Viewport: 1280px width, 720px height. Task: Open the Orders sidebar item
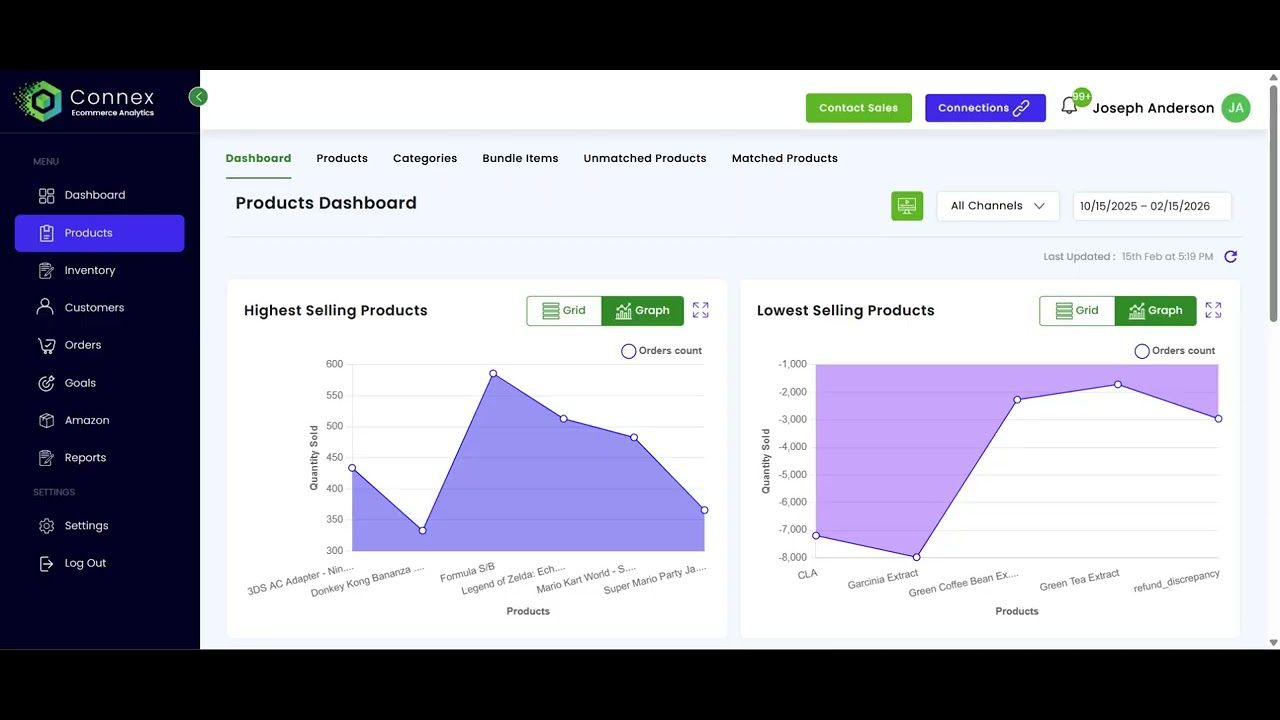pos(99,345)
